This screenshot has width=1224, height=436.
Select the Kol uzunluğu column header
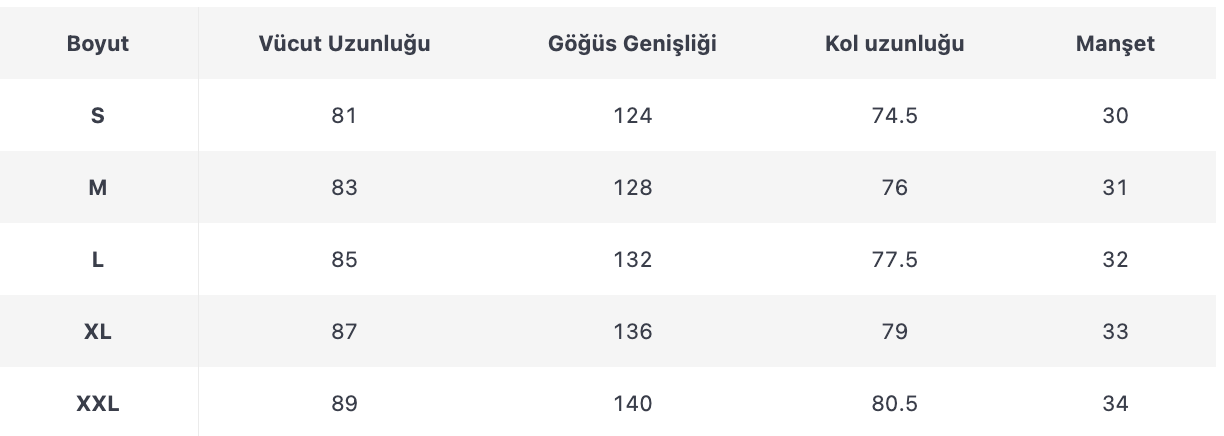pyautogui.click(x=895, y=44)
